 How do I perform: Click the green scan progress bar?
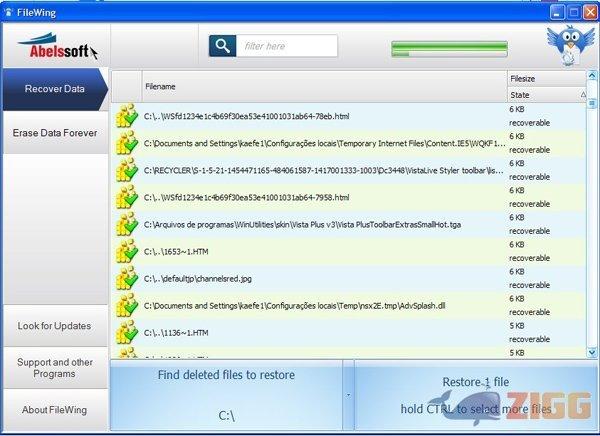(449, 47)
